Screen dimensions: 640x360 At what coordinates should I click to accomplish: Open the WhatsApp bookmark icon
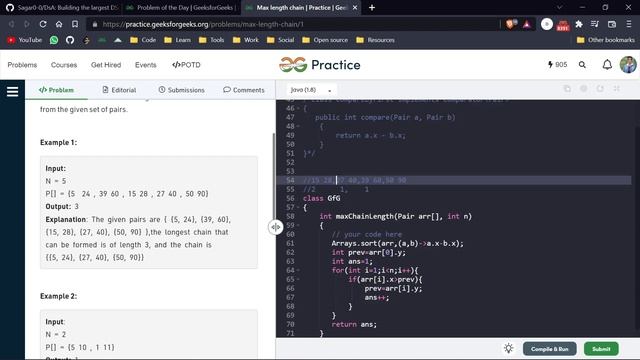[54, 40]
